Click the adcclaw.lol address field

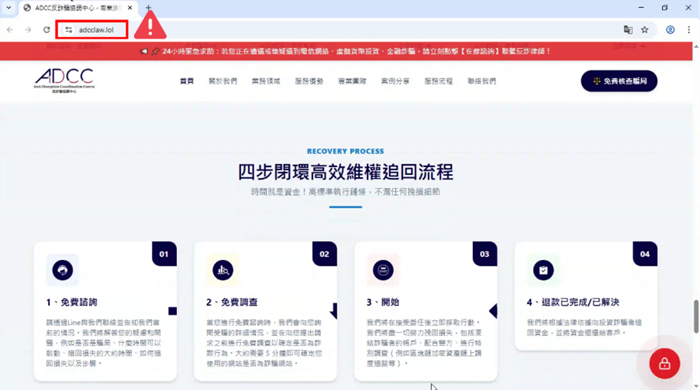[x=96, y=30]
